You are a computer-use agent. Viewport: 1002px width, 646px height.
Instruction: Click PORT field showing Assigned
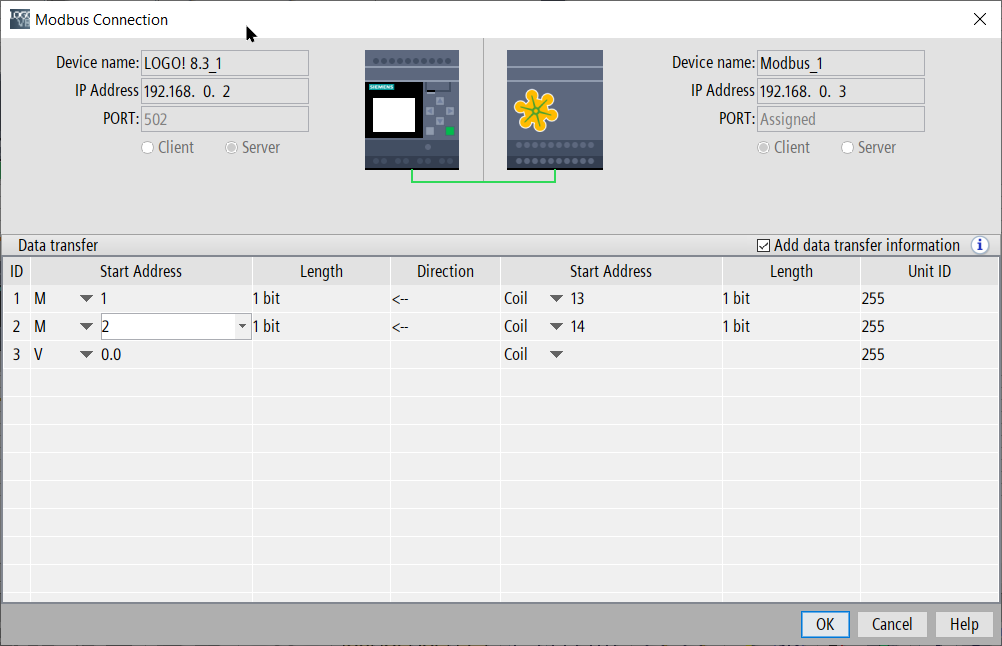point(841,119)
